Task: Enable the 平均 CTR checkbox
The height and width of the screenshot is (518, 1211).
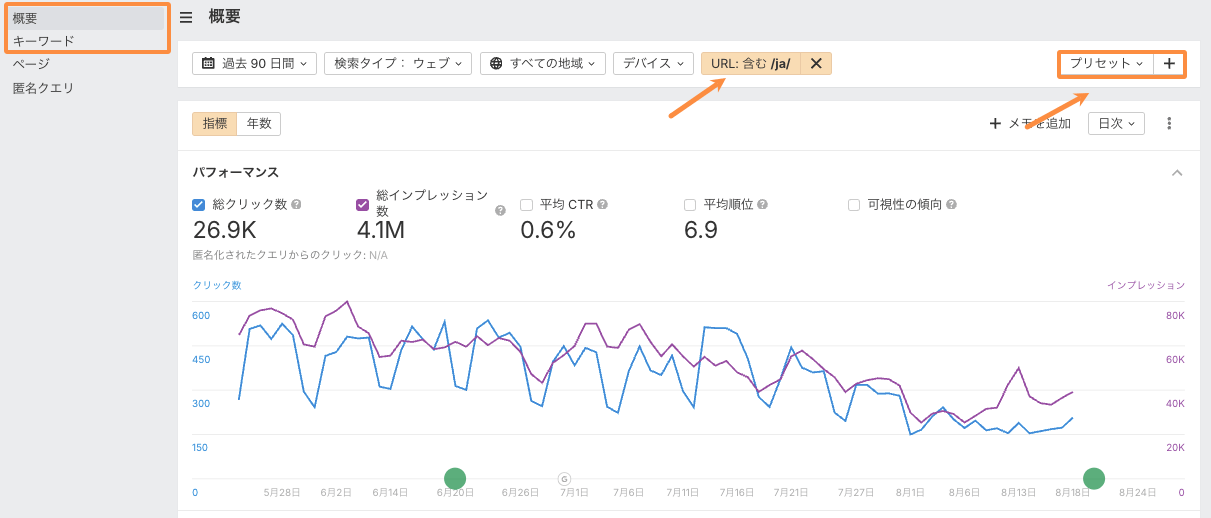Action: (526, 205)
